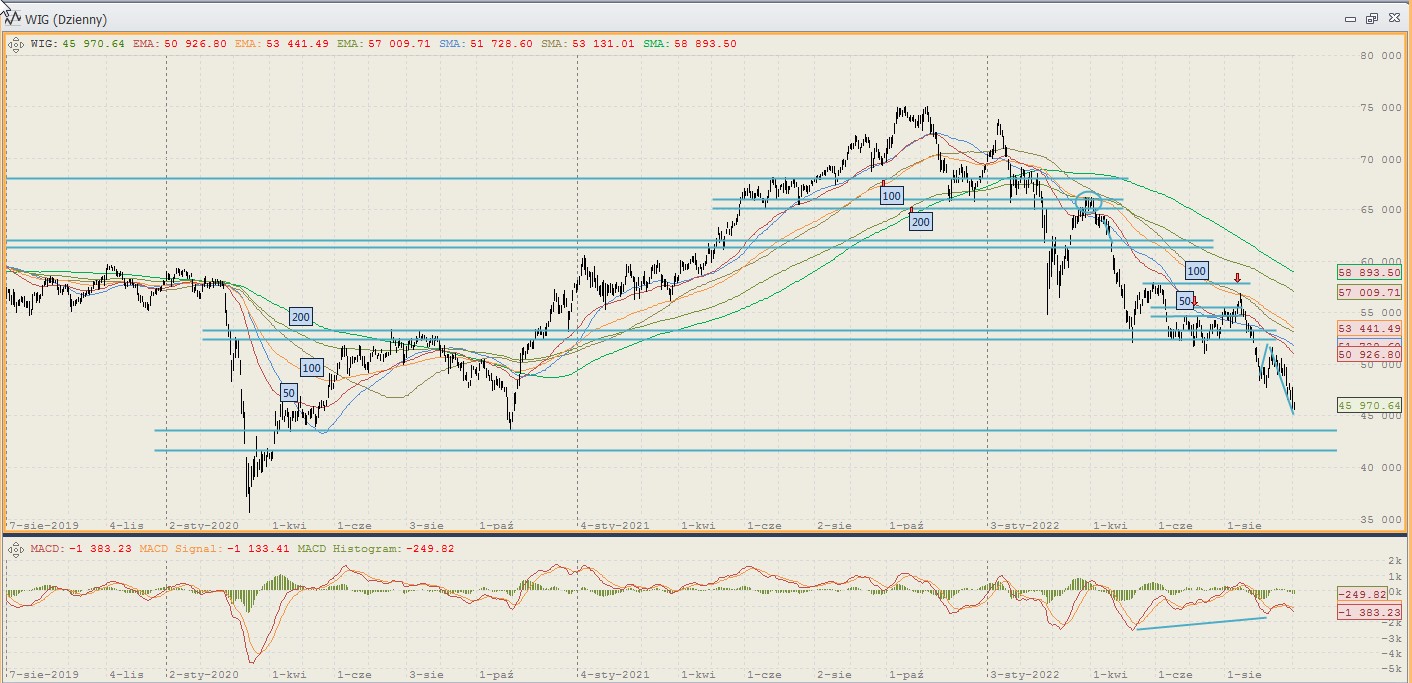Screen dimensions: 1412x683
Task: Click the move handle on the MACD panel
Action: 16,548
